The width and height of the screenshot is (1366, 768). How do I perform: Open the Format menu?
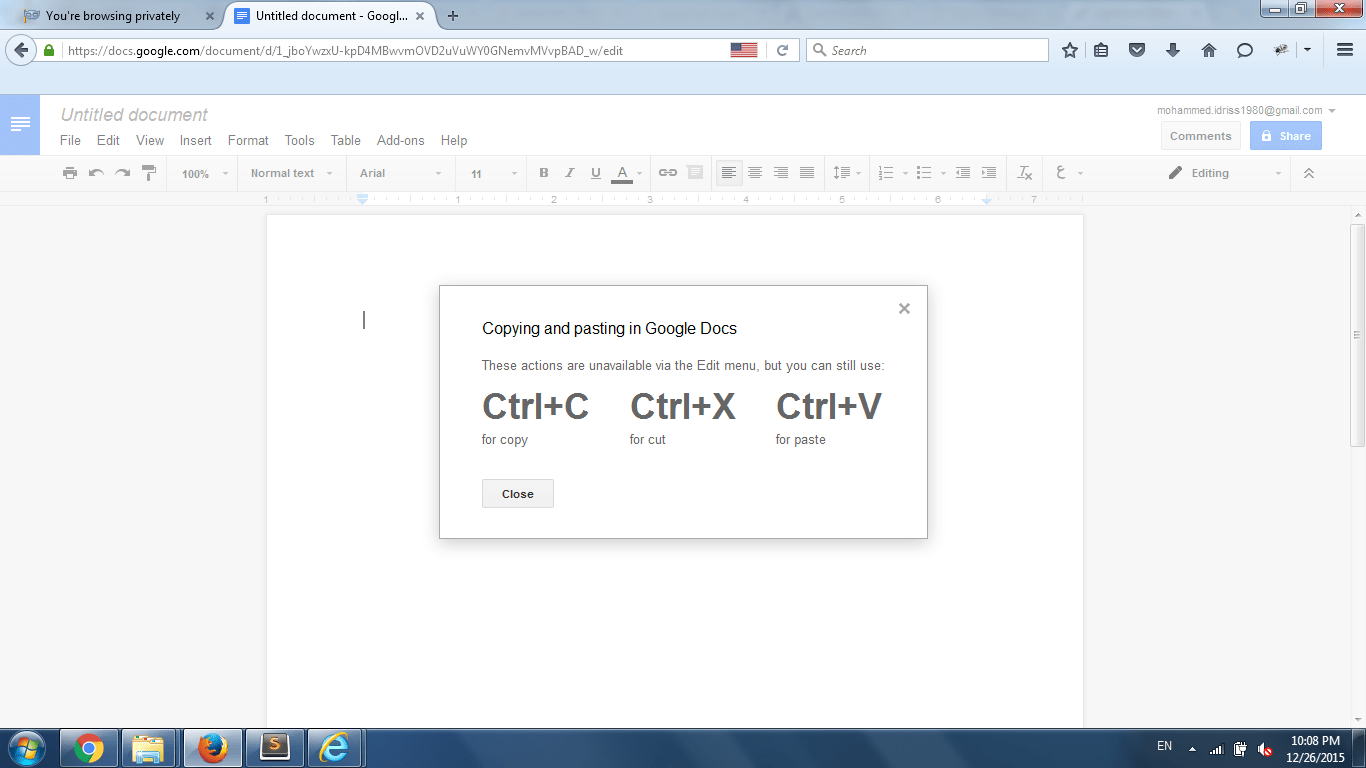click(x=248, y=140)
